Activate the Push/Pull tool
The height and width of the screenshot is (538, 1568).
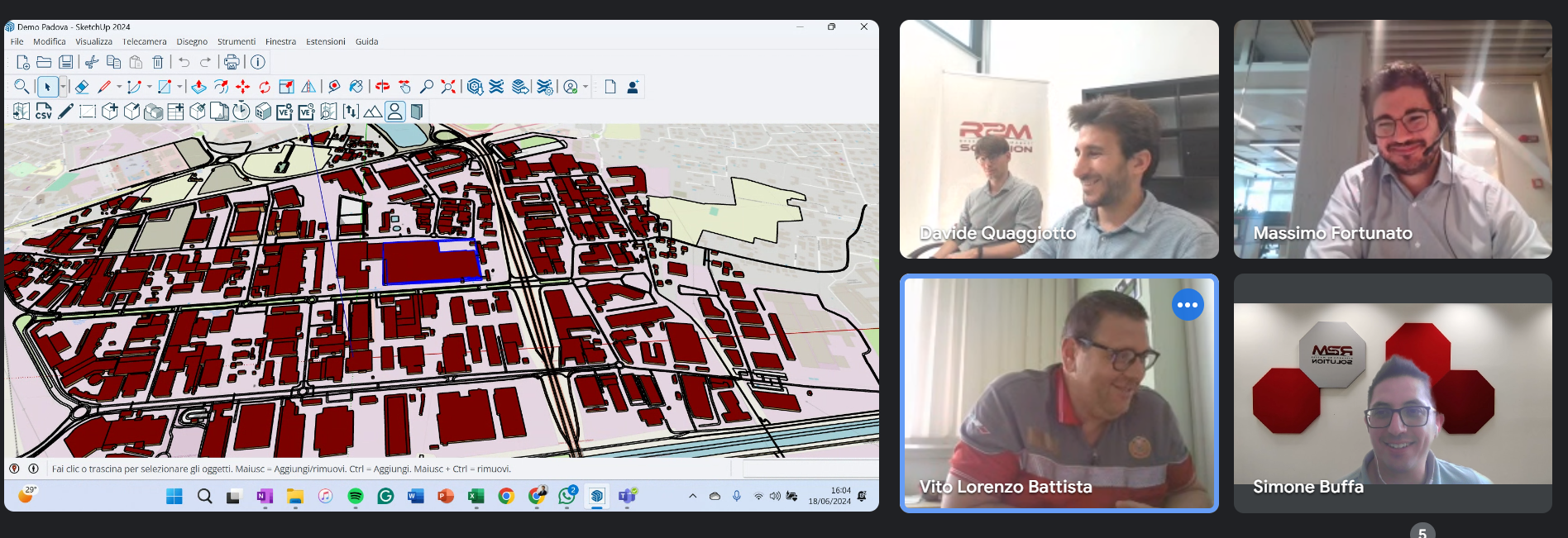tap(198, 87)
